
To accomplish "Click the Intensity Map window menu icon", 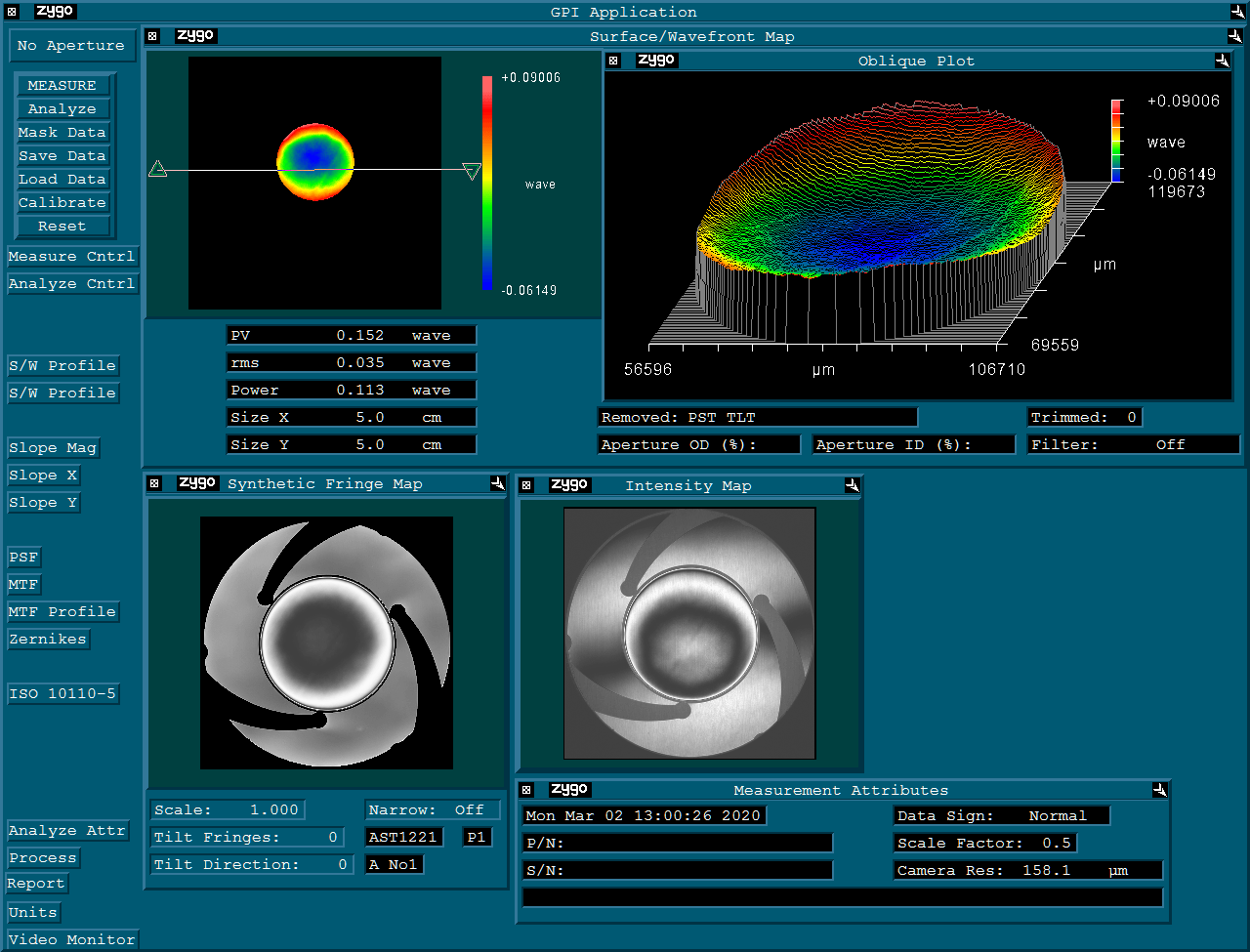I will tap(526, 485).
